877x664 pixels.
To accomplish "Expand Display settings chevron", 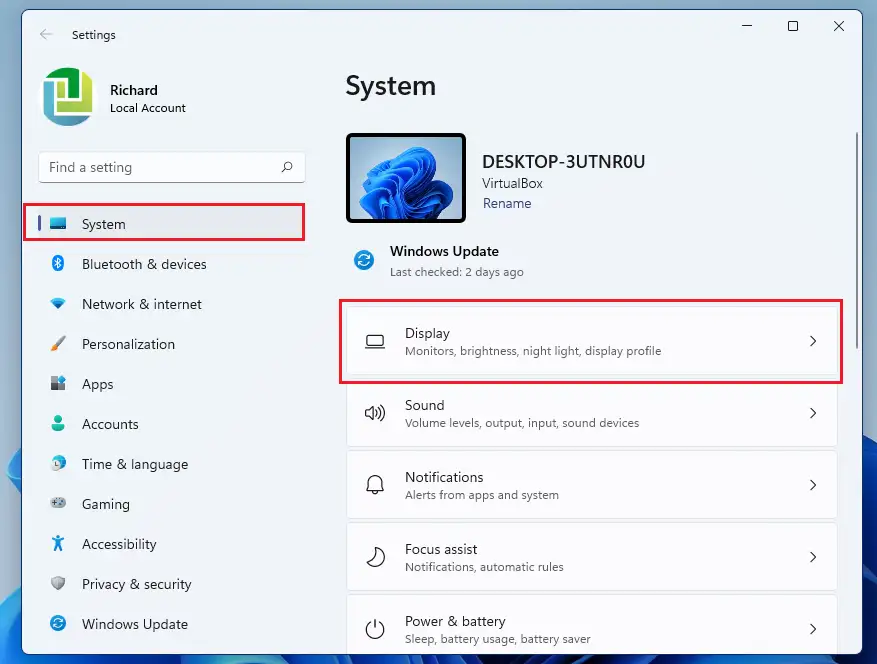I will pos(813,341).
